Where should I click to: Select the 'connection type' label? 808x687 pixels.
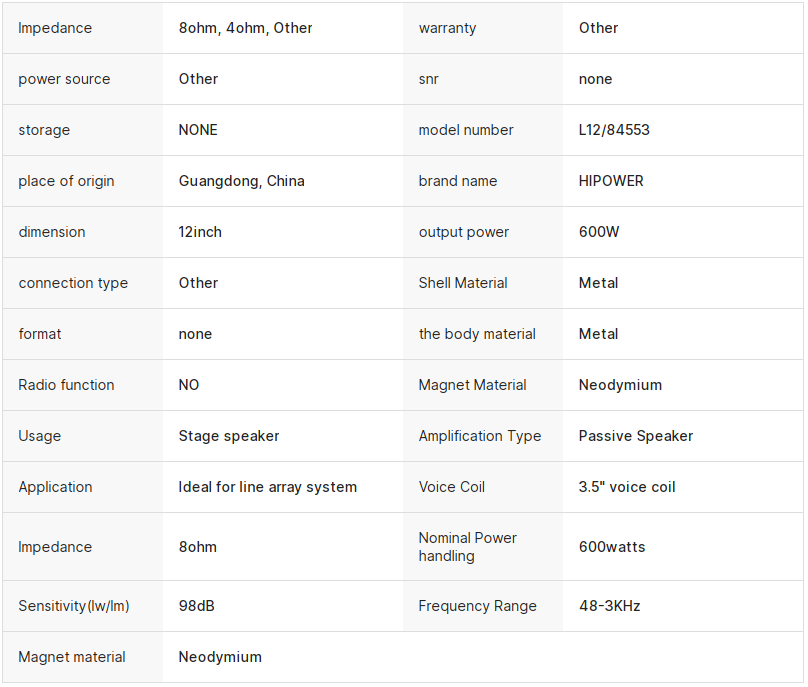click(x=73, y=283)
